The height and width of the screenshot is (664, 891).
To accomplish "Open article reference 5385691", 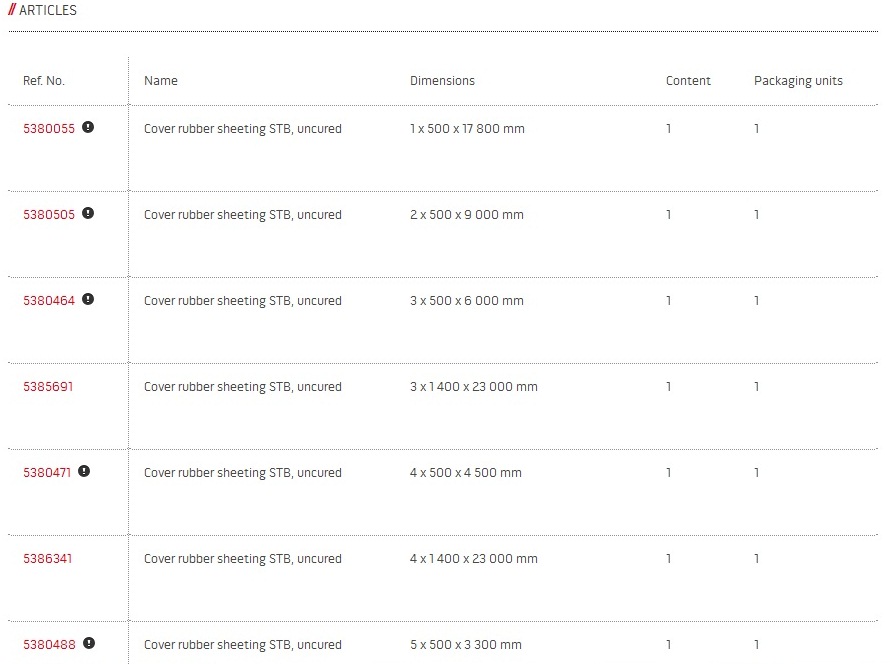I will (x=48, y=387).
